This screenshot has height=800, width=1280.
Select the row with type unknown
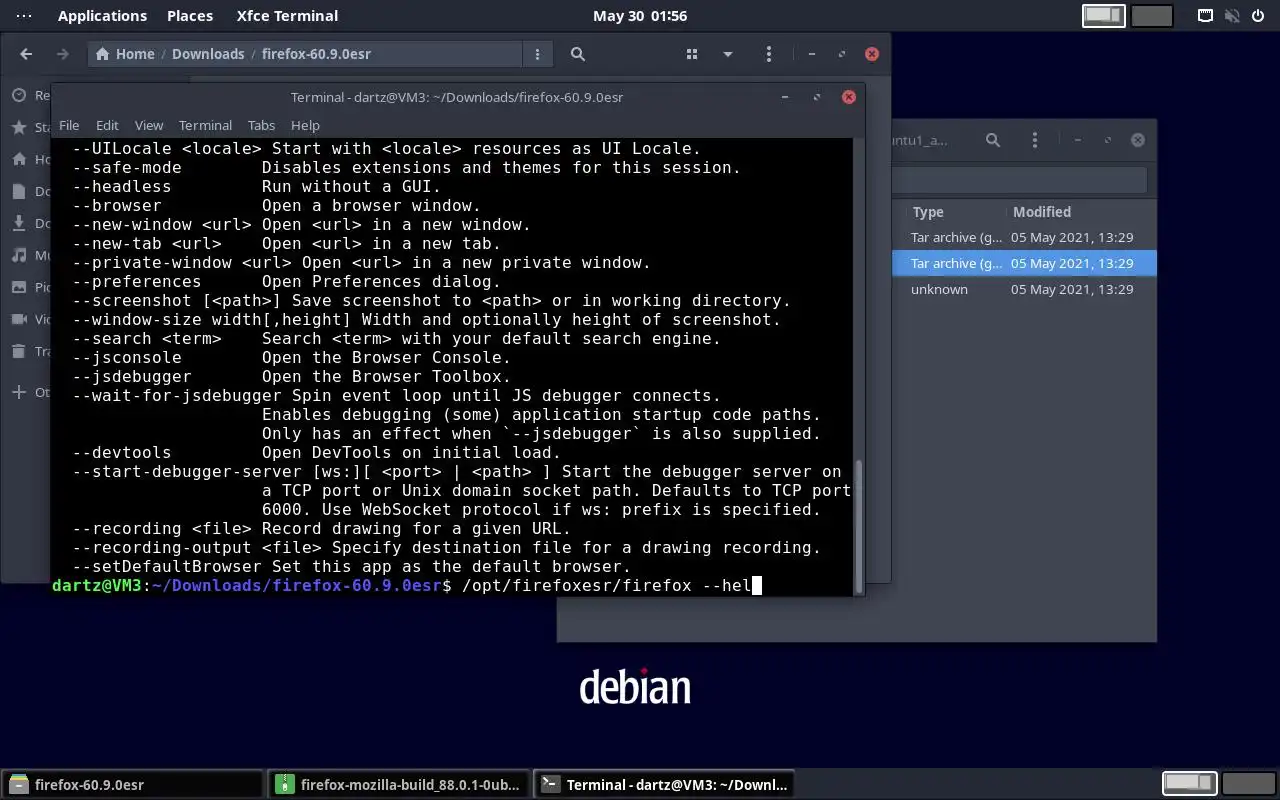pyautogui.click(x=1024, y=289)
